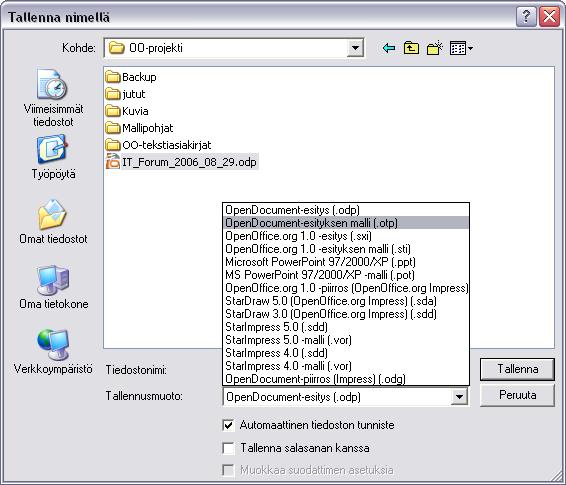Click the Peruuta button
Viewport: 566px width, 485px height.
coord(517,395)
